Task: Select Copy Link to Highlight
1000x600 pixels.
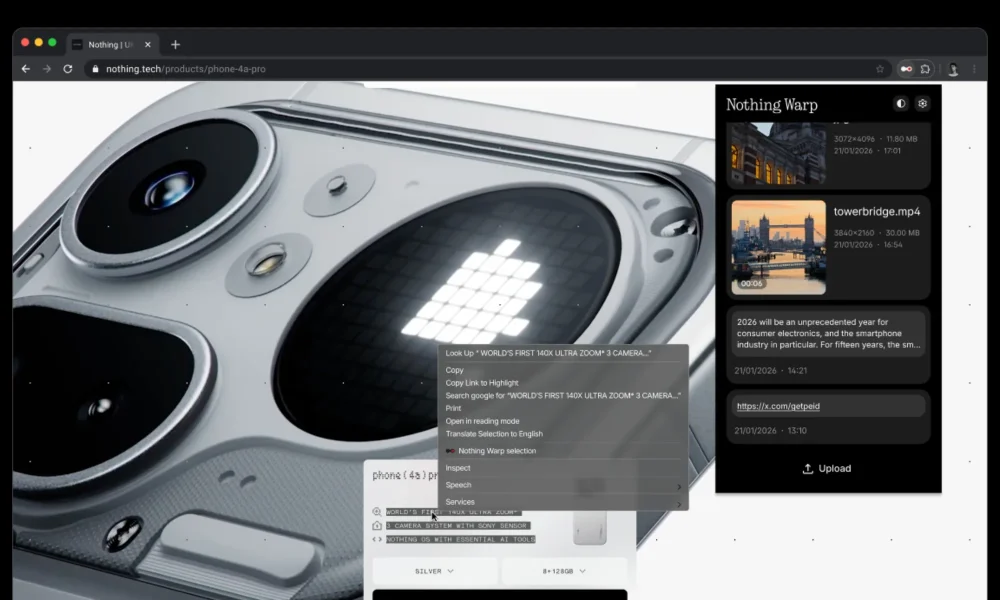Action: [482, 383]
